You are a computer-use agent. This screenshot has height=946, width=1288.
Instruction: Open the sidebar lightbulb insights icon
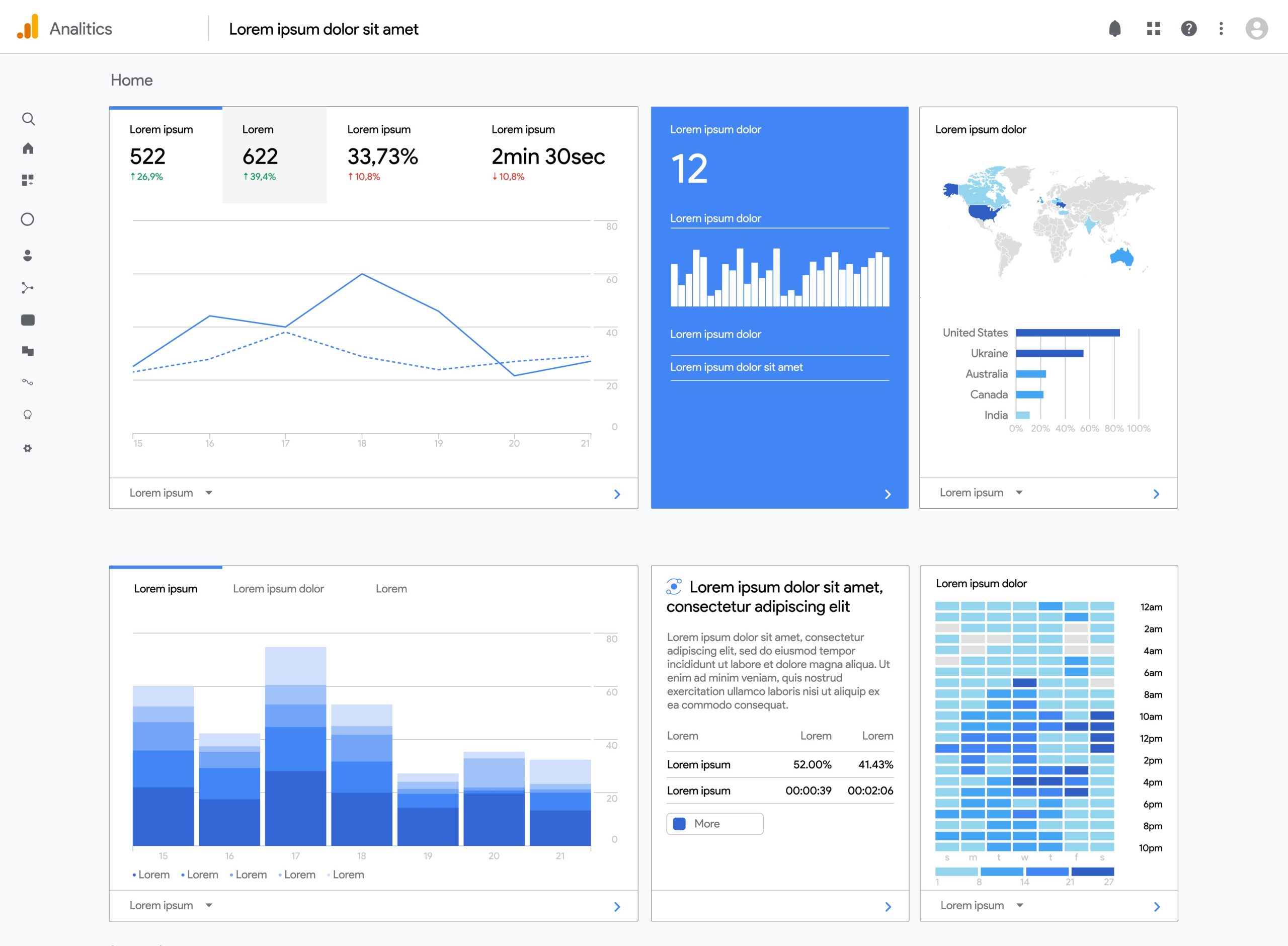pyautogui.click(x=28, y=415)
